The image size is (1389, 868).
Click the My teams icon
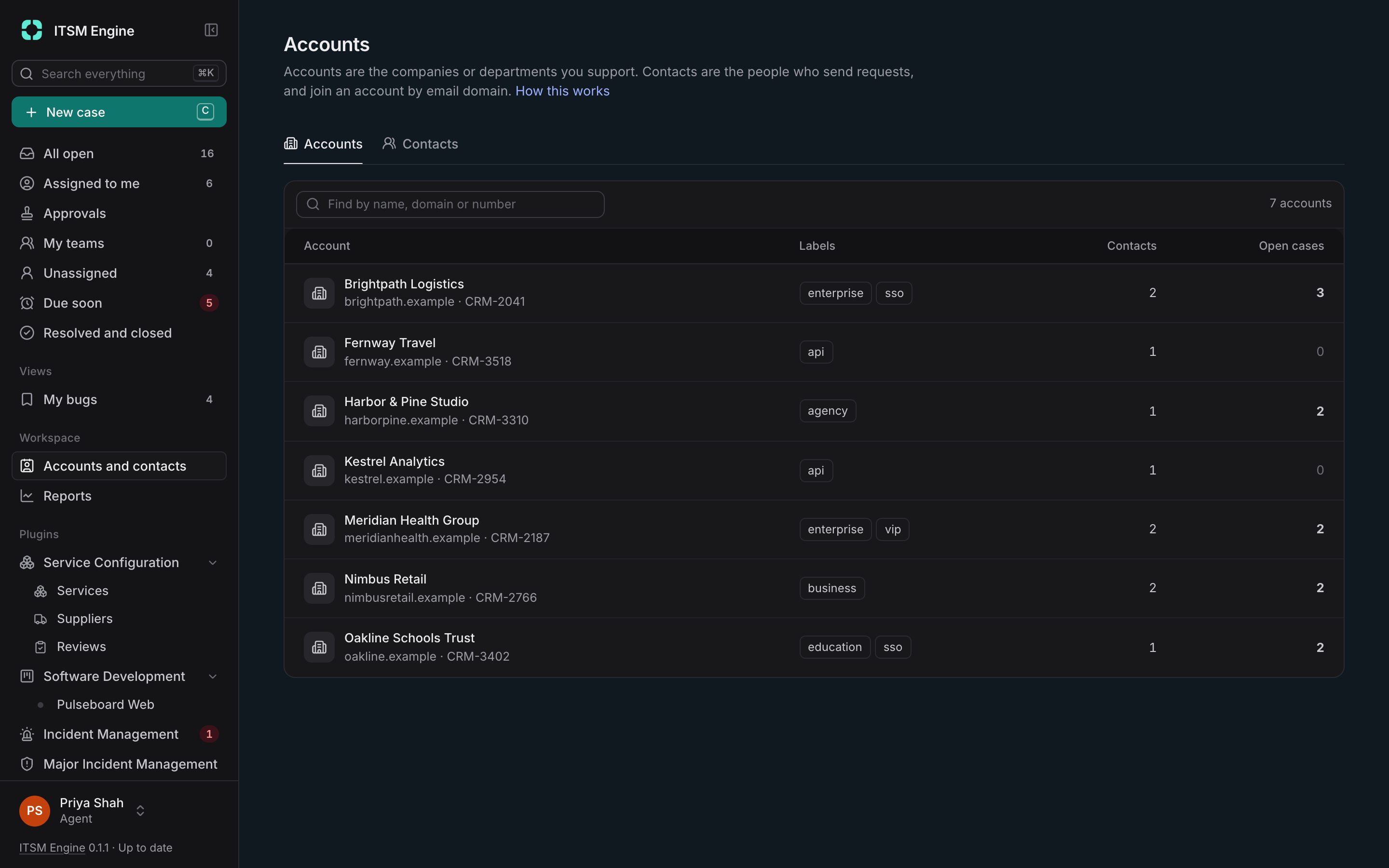(x=27, y=243)
